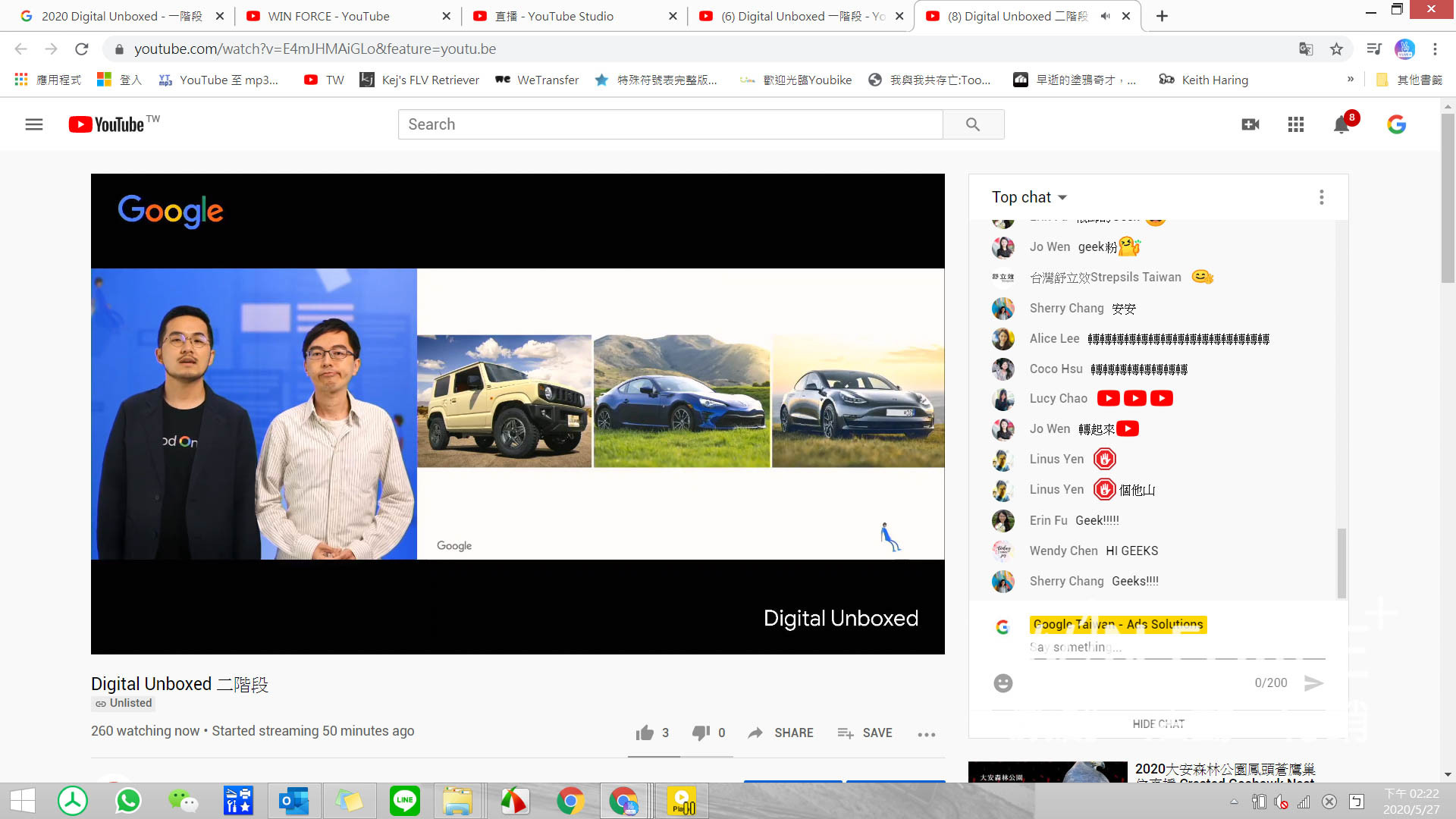
Task: Open chat three-dot options menu
Action: 1321,197
